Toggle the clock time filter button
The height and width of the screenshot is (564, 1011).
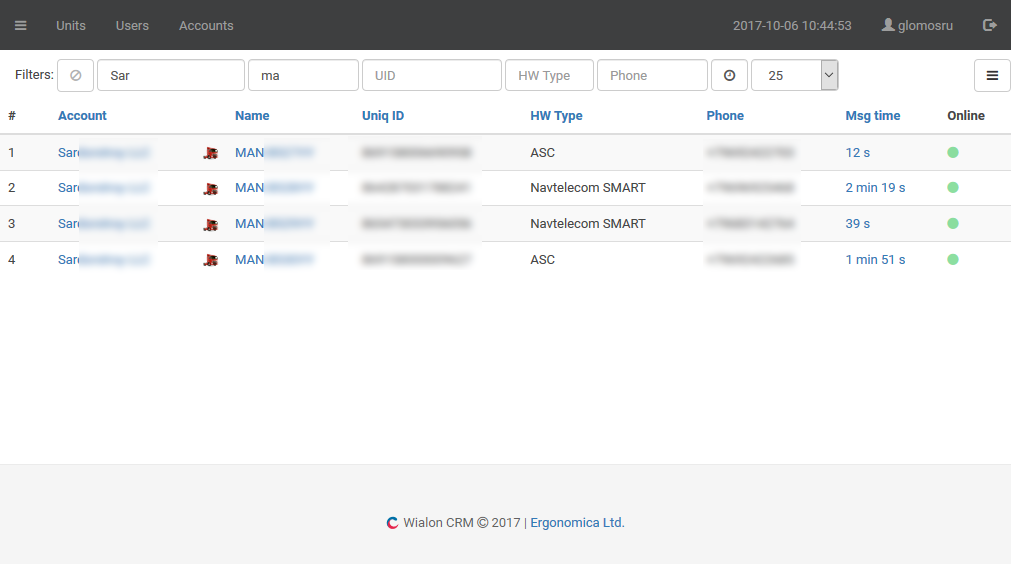(x=729, y=75)
